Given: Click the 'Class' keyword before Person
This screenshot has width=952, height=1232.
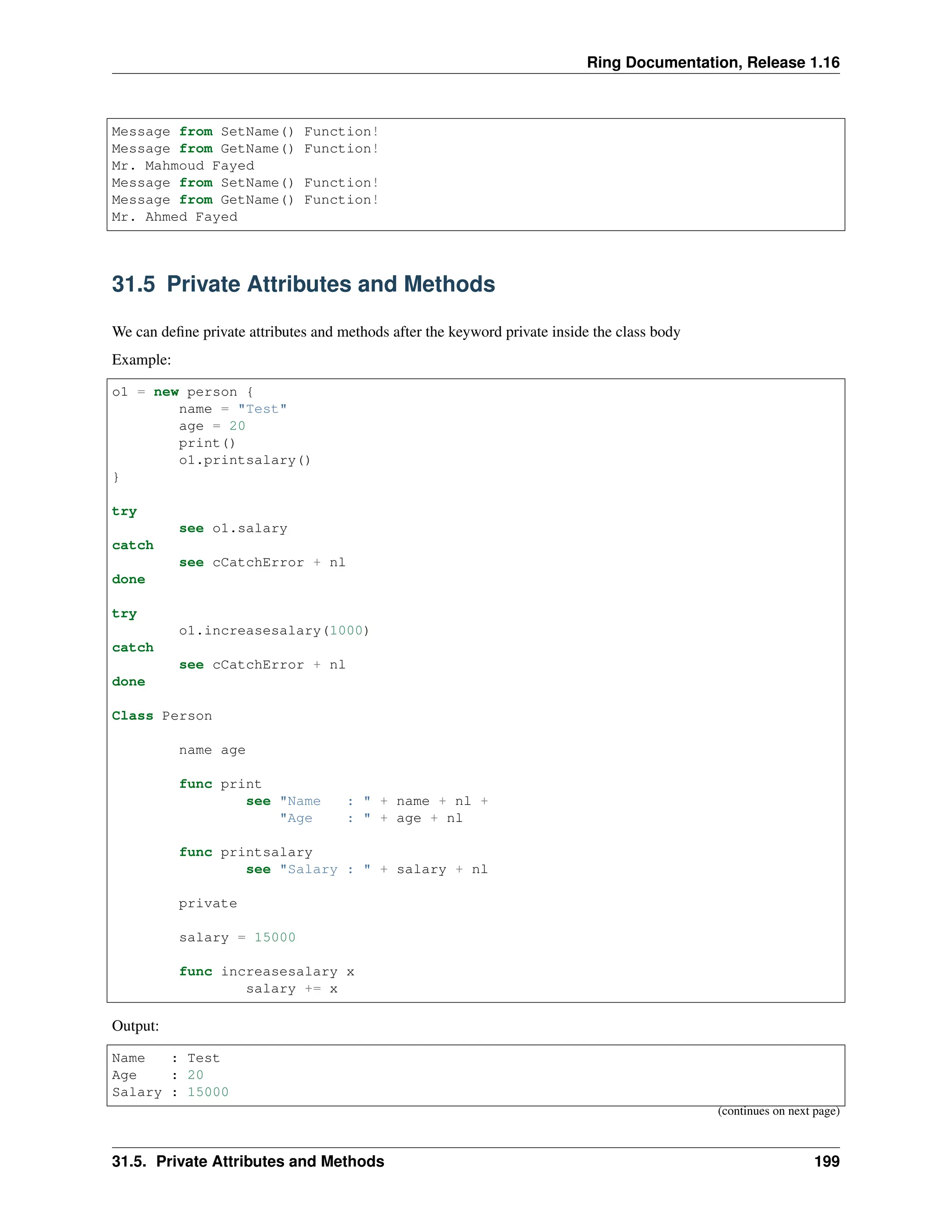Looking at the screenshot, I should click(x=132, y=716).
